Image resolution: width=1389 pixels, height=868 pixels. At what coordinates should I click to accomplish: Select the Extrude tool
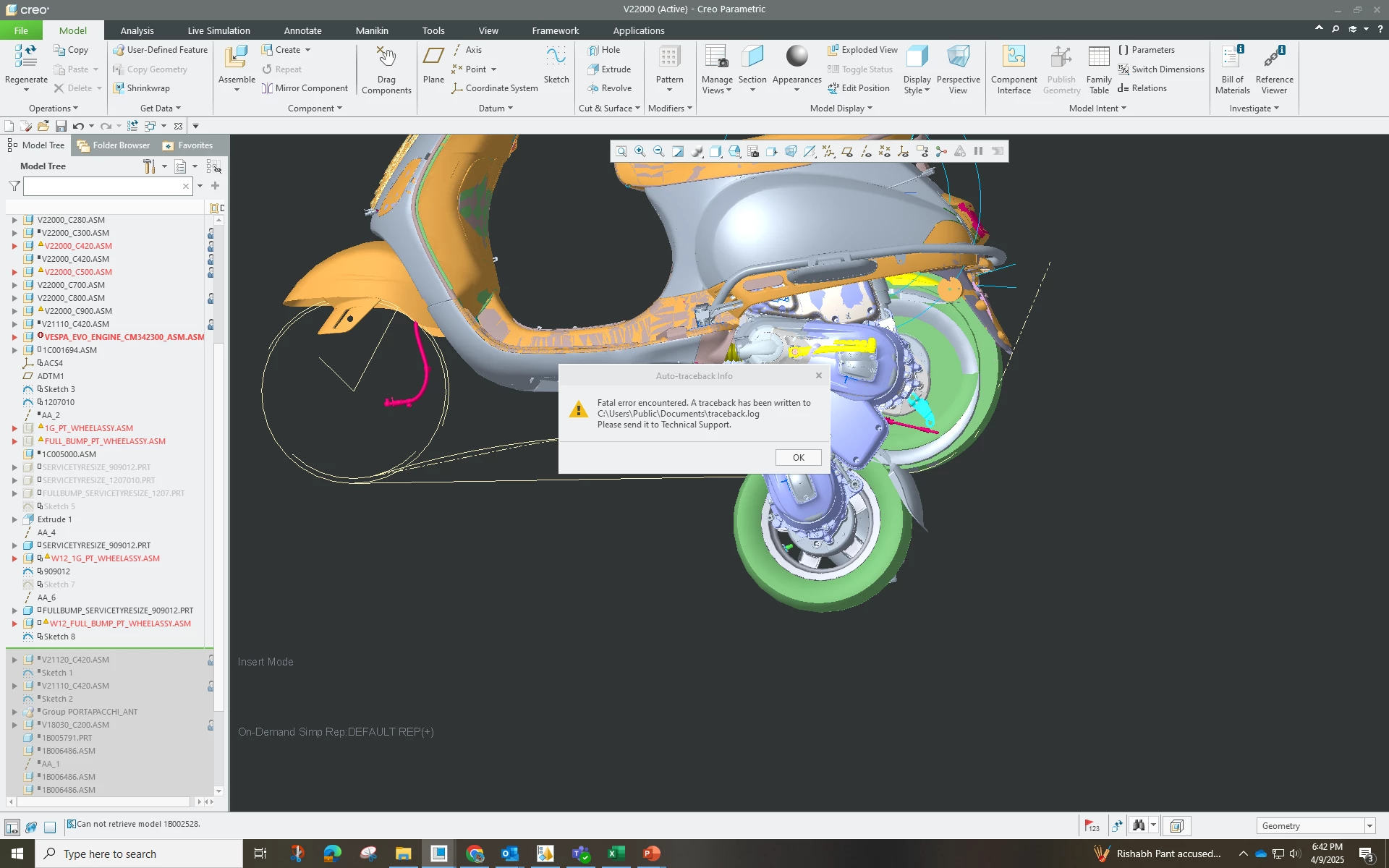609,69
